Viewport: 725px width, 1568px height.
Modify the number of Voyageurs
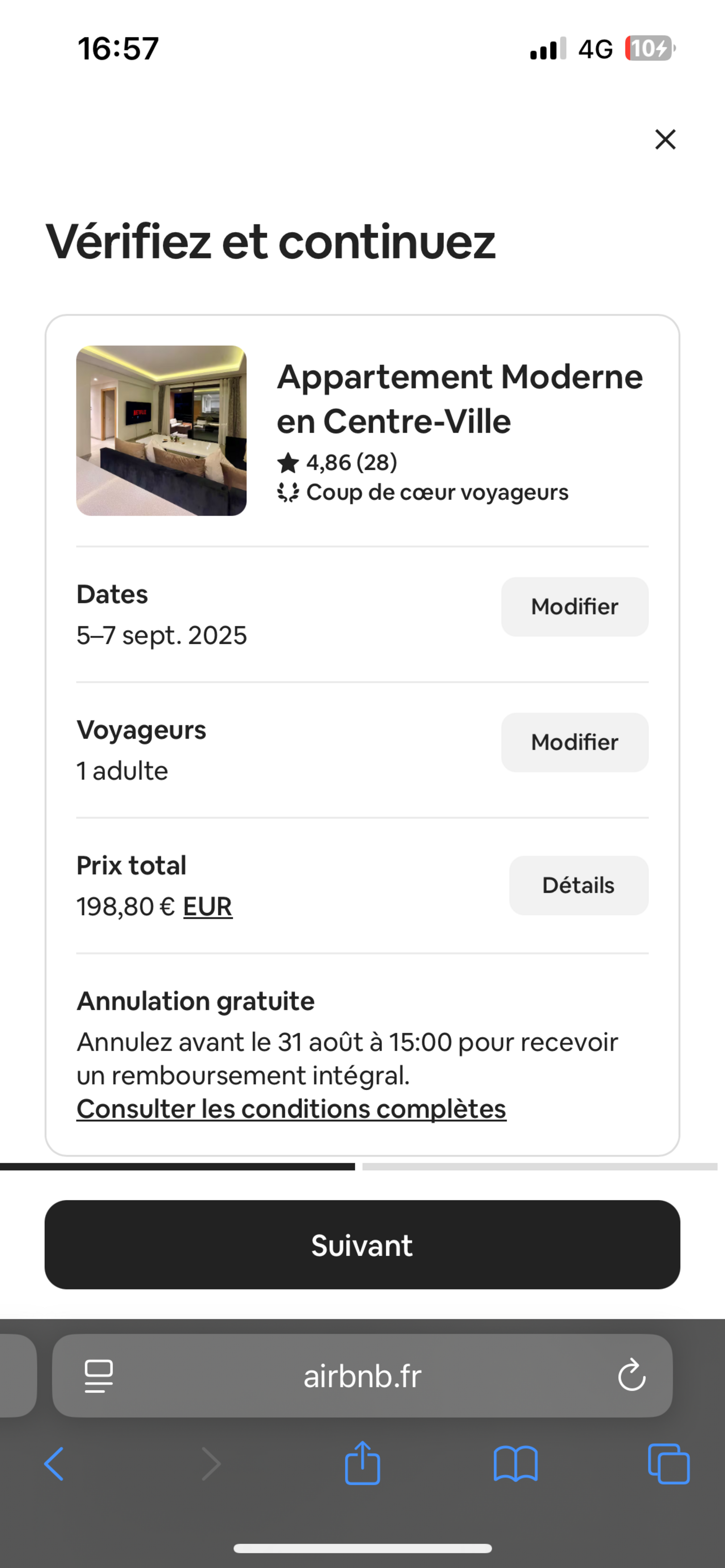click(x=574, y=743)
